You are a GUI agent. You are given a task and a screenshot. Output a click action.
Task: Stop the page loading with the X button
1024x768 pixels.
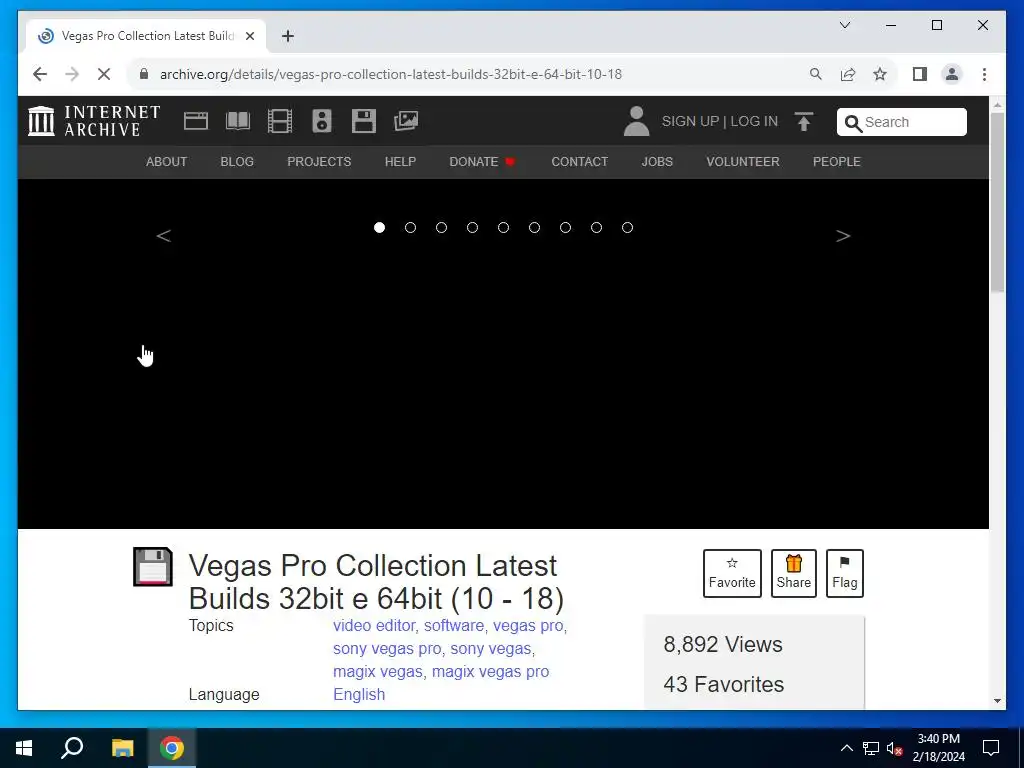(x=104, y=74)
